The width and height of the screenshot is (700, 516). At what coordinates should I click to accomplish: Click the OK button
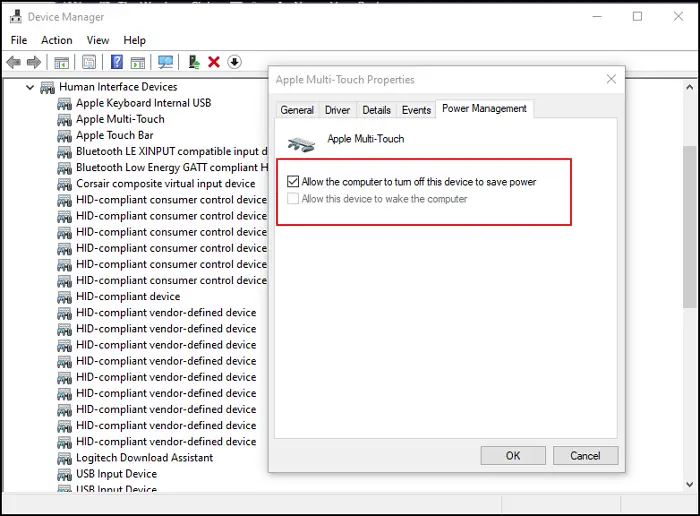pyautogui.click(x=513, y=455)
